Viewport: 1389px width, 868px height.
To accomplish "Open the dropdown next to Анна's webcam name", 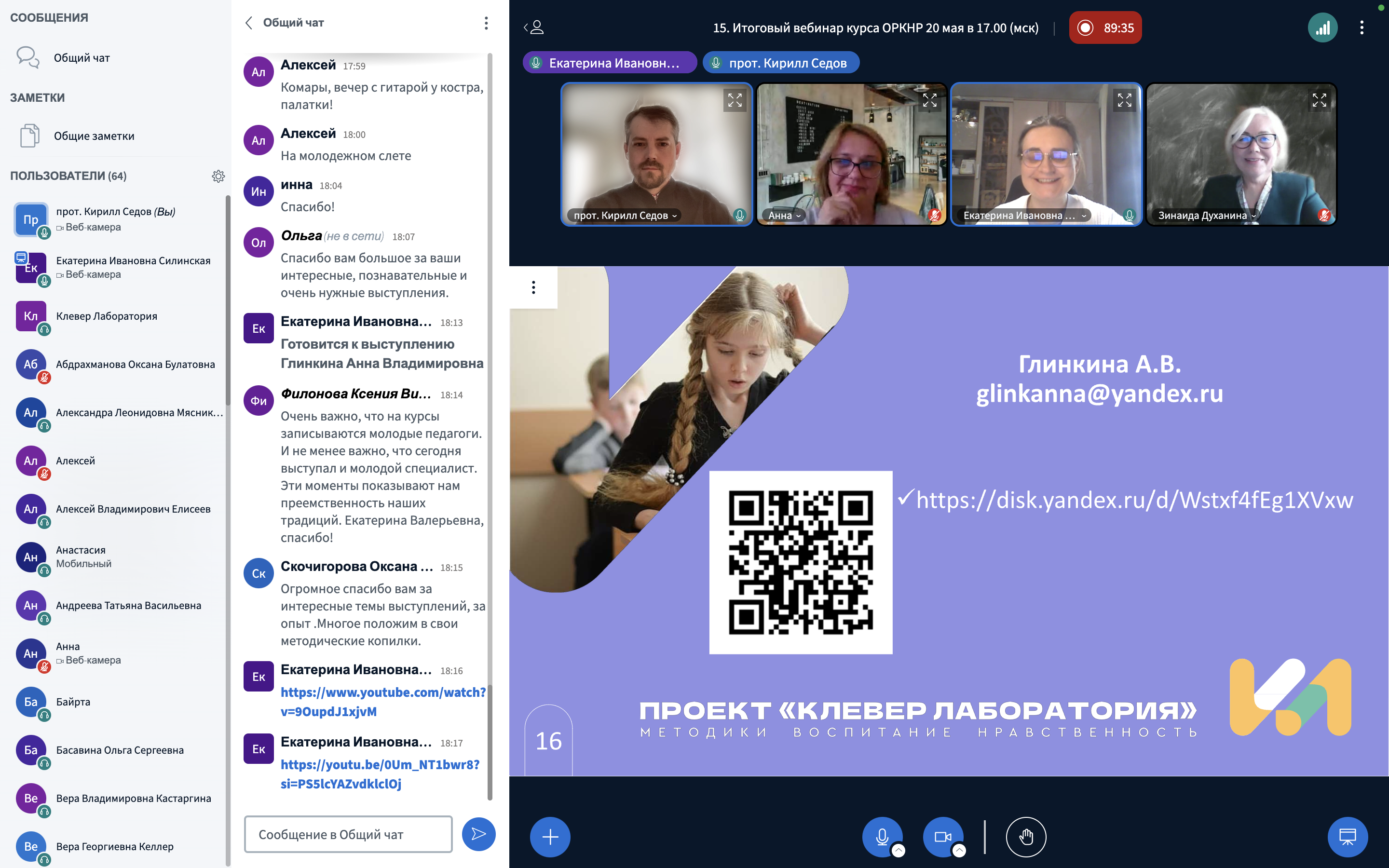I will pos(798,216).
